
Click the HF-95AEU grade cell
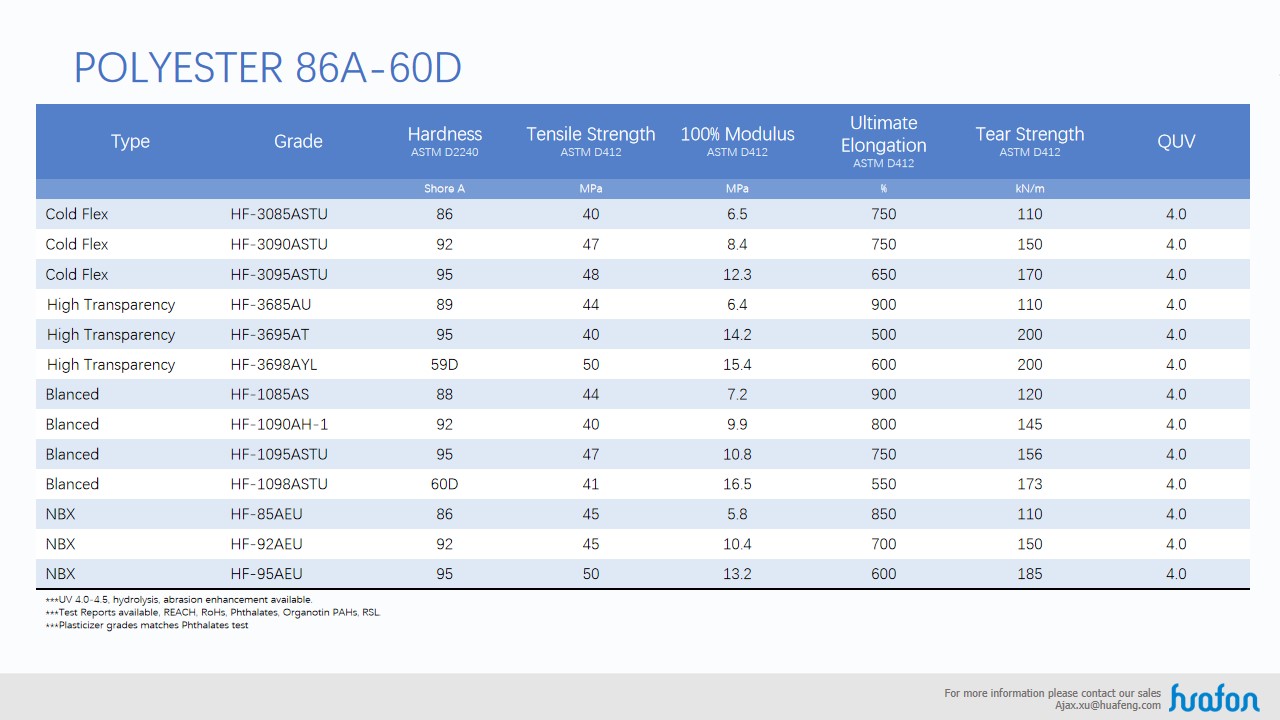(266, 574)
